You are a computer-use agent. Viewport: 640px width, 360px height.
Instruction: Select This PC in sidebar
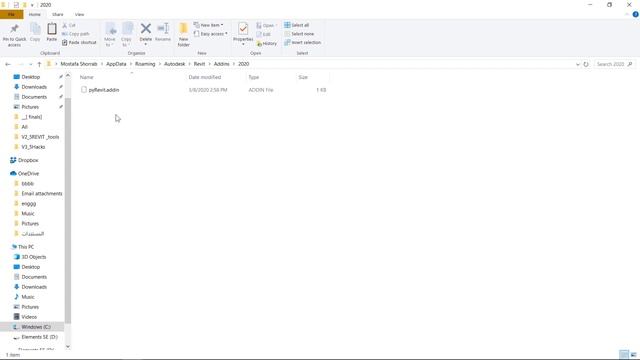26,247
